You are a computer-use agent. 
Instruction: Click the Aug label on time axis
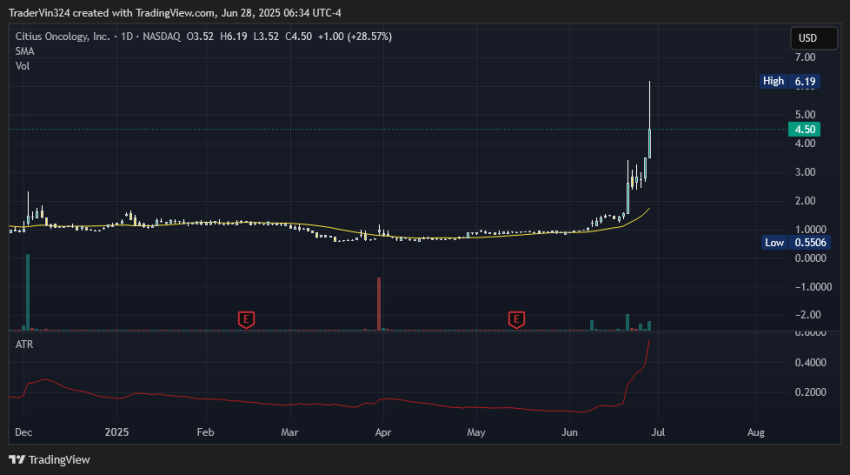click(756, 432)
